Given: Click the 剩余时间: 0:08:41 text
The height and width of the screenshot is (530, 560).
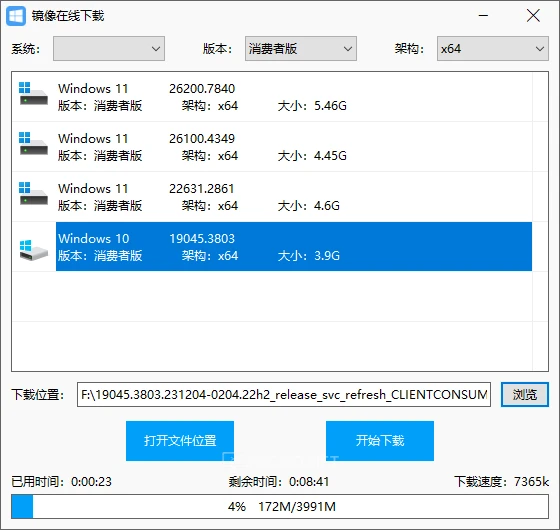Looking at the screenshot, I should pos(279,482).
